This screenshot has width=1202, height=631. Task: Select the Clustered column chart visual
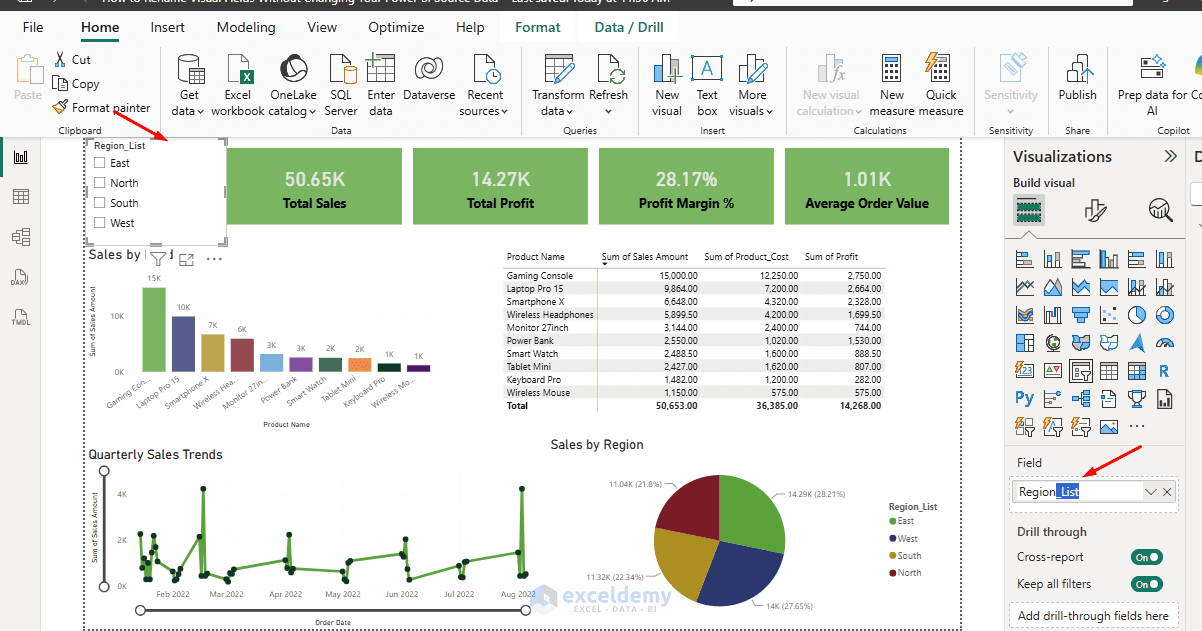1109,259
